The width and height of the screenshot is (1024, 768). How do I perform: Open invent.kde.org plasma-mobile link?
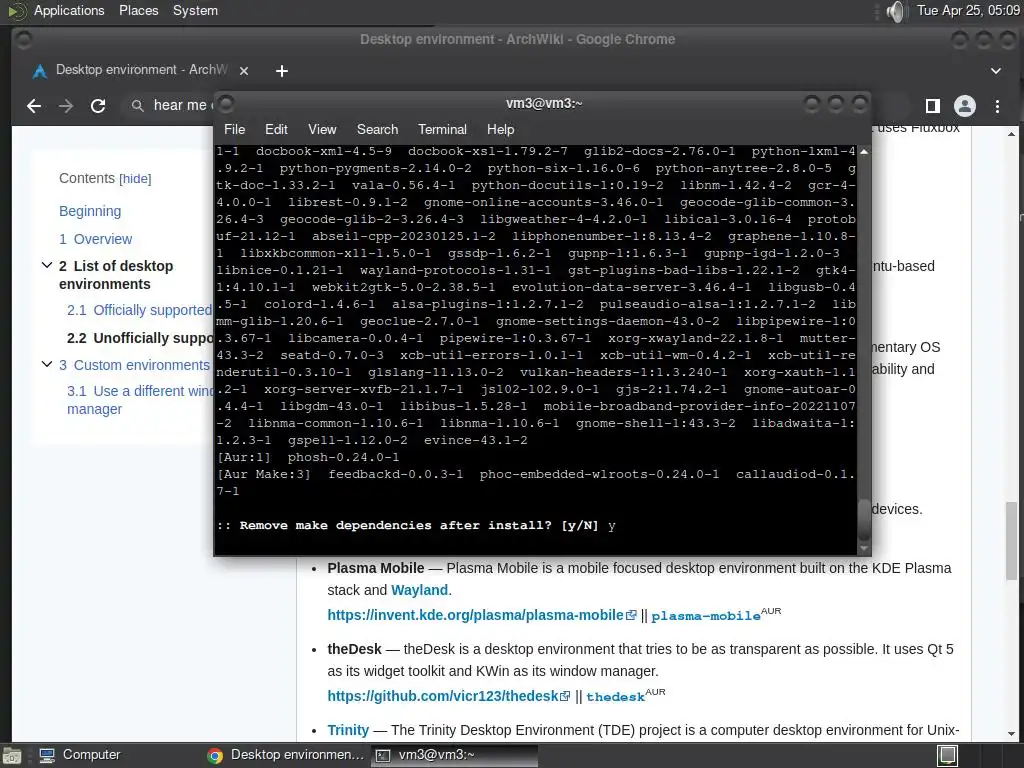click(x=481, y=615)
